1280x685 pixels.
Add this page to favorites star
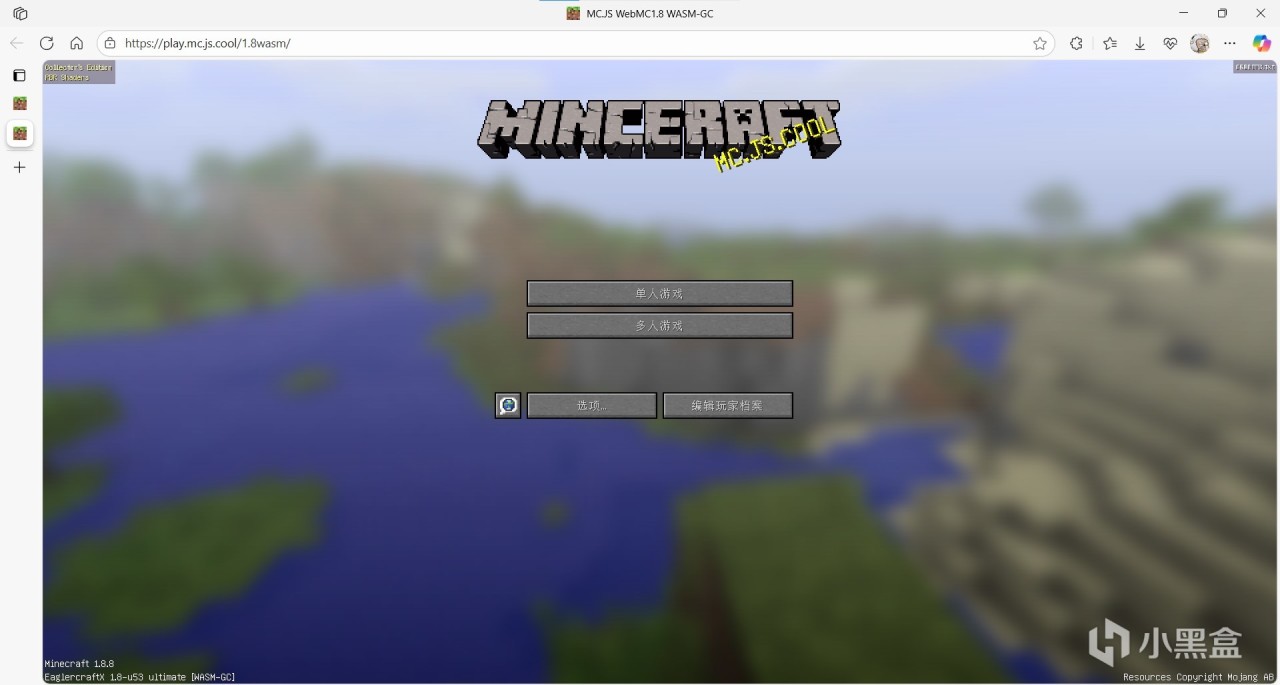(1040, 43)
